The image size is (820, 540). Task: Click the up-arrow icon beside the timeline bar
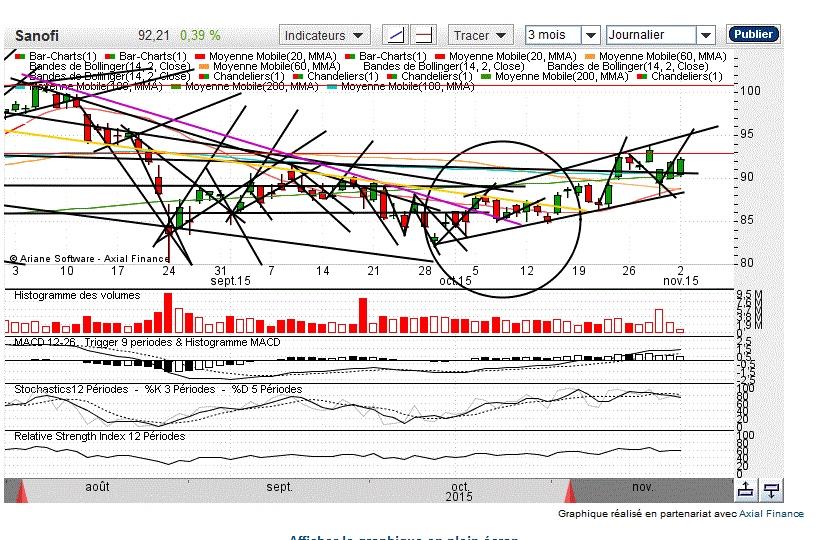pyautogui.click(x=746, y=490)
